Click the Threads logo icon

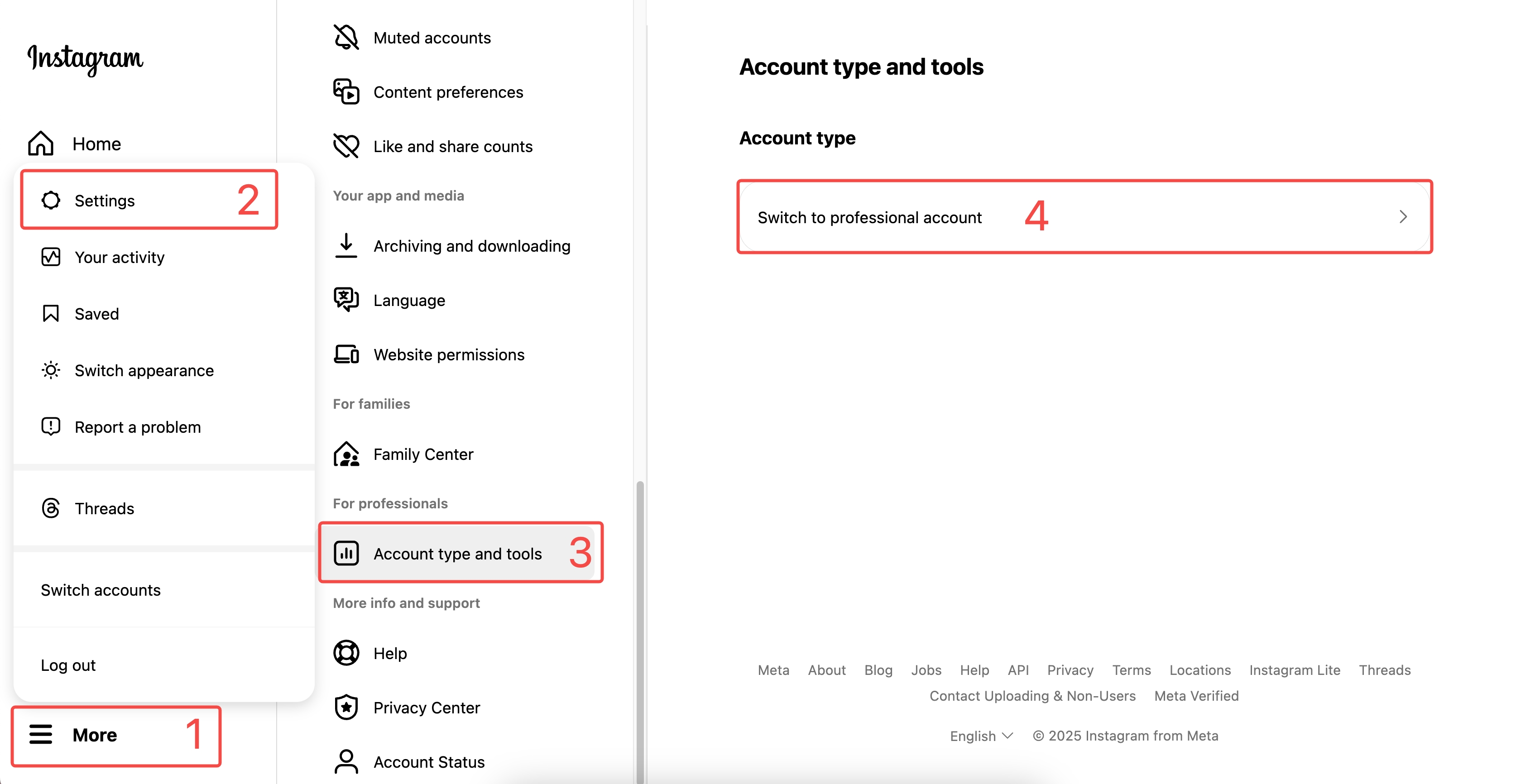(x=51, y=508)
